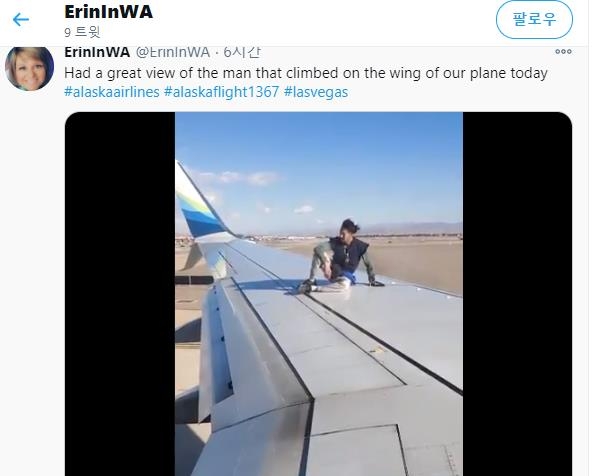Screen dimensions: 612x476
Task: Click the man sitting on the wing in video
Action: [x=339, y=257]
